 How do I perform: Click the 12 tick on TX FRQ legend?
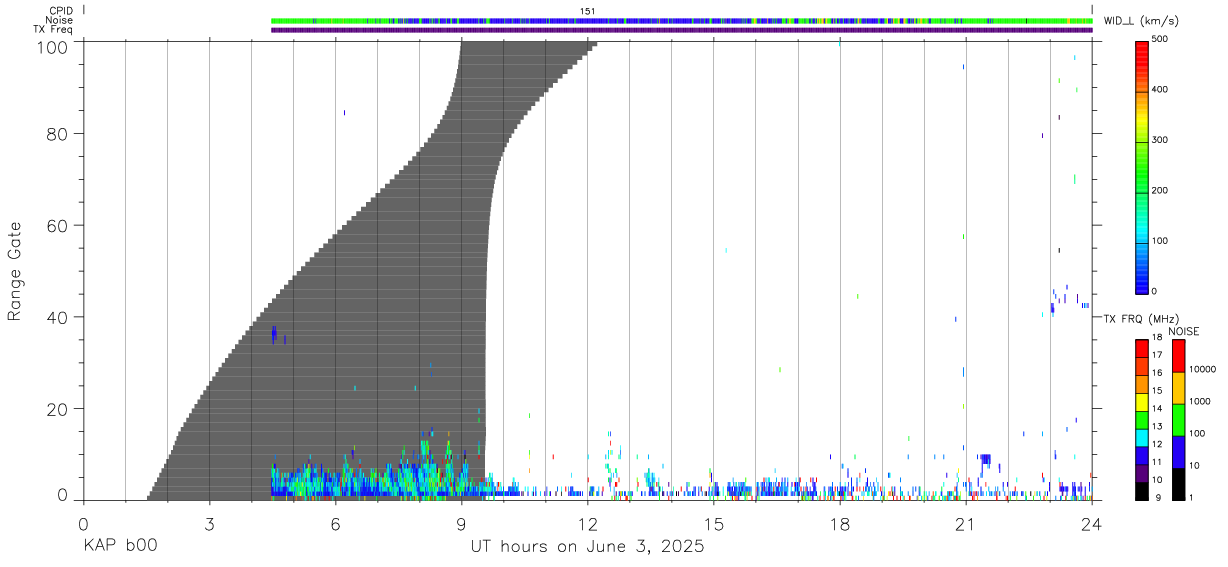[1156, 444]
